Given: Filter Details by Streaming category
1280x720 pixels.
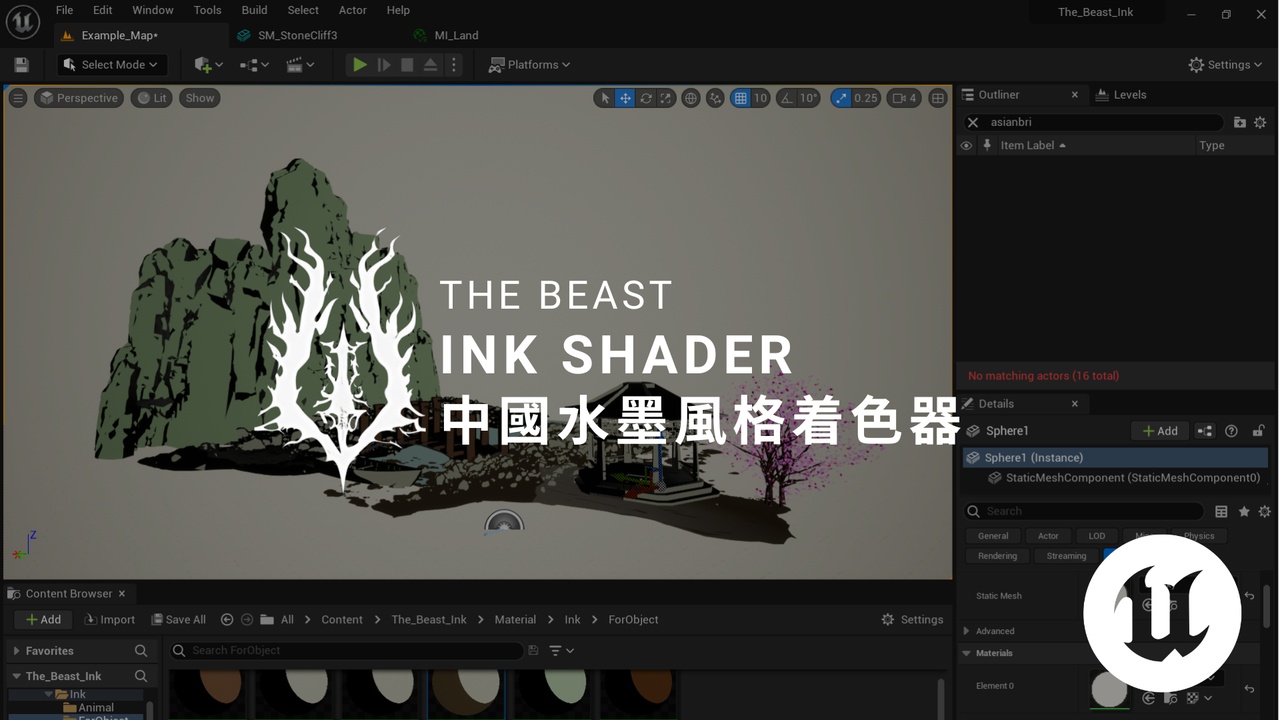Looking at the screenshot, I should (x=1066, y=556).
